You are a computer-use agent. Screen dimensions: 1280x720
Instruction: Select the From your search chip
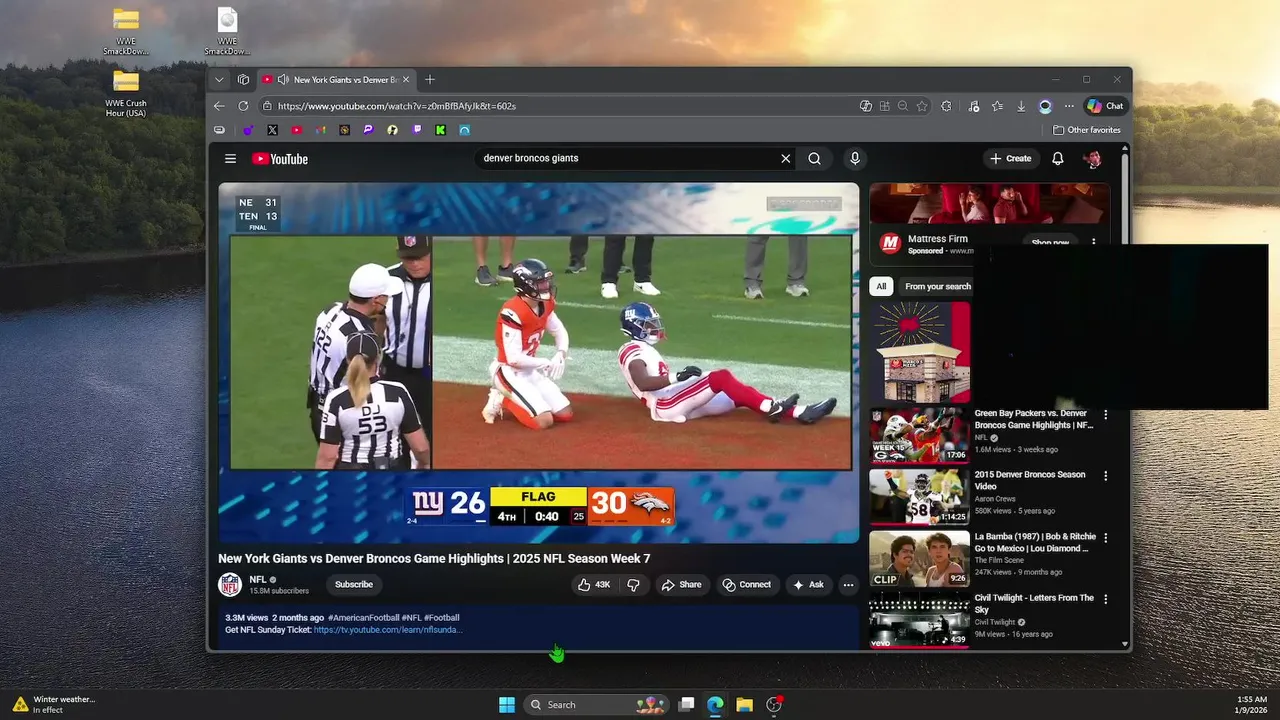point(937,286)
